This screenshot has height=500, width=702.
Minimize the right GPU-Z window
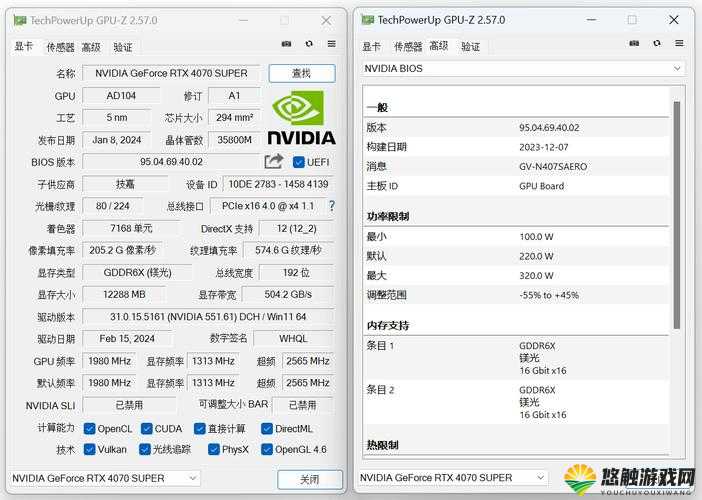591,20
